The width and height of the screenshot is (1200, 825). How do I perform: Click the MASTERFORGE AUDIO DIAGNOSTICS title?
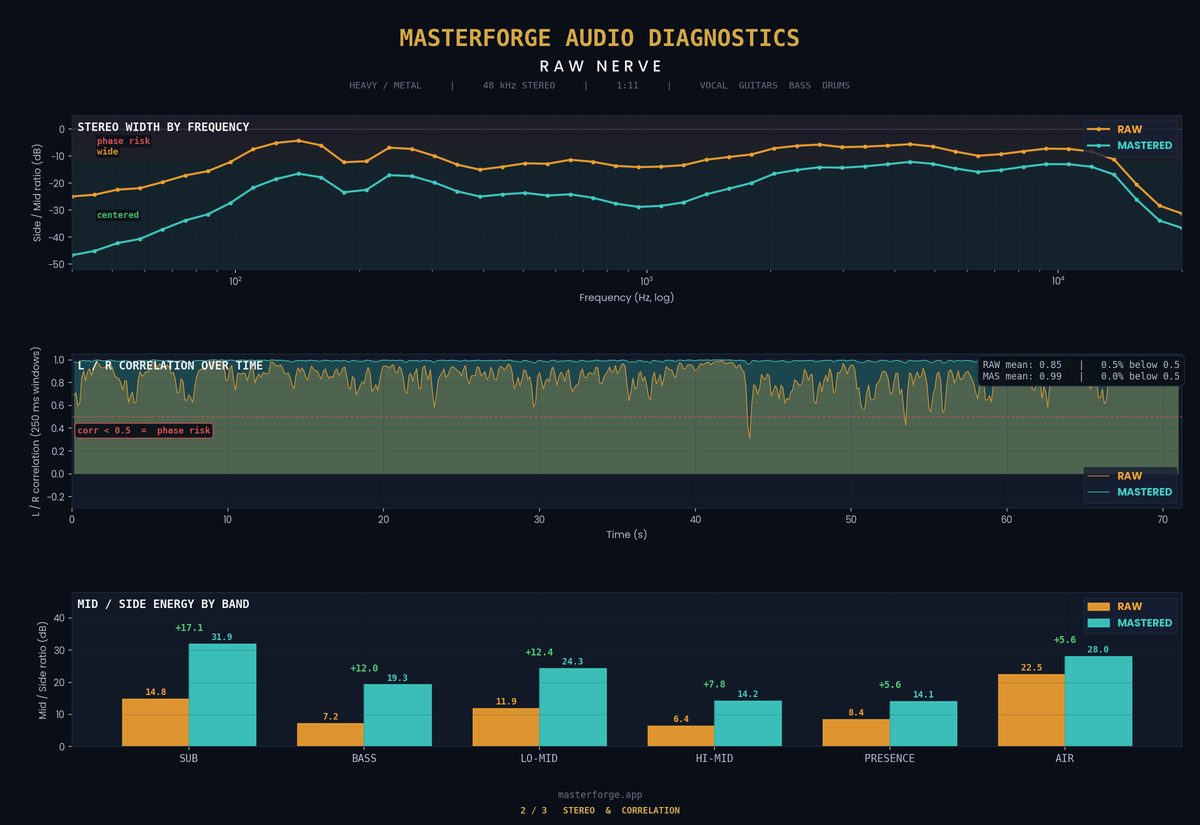[x=600, y=38]
